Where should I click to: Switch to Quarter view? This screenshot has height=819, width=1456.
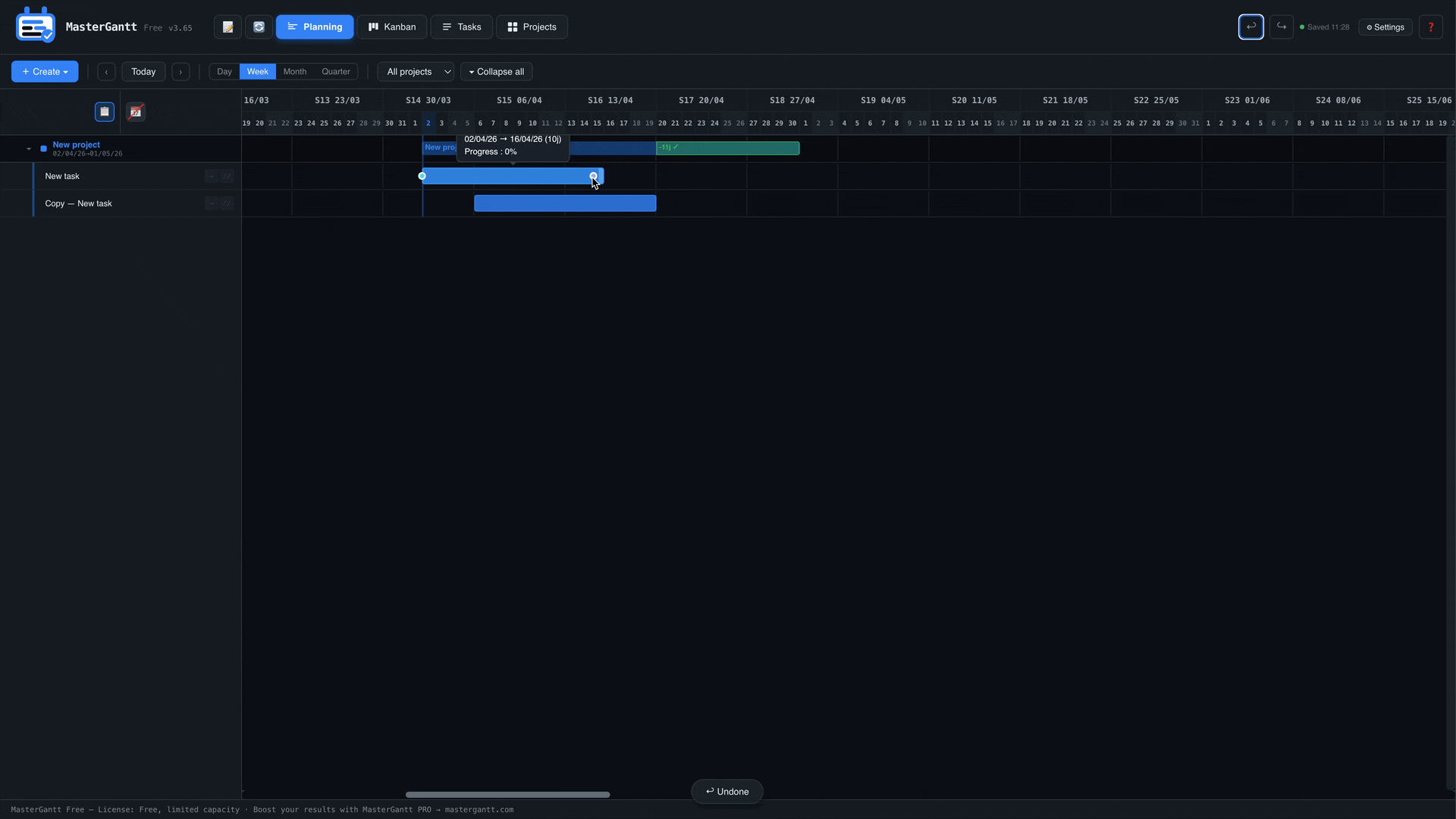(x=336, y=71)
